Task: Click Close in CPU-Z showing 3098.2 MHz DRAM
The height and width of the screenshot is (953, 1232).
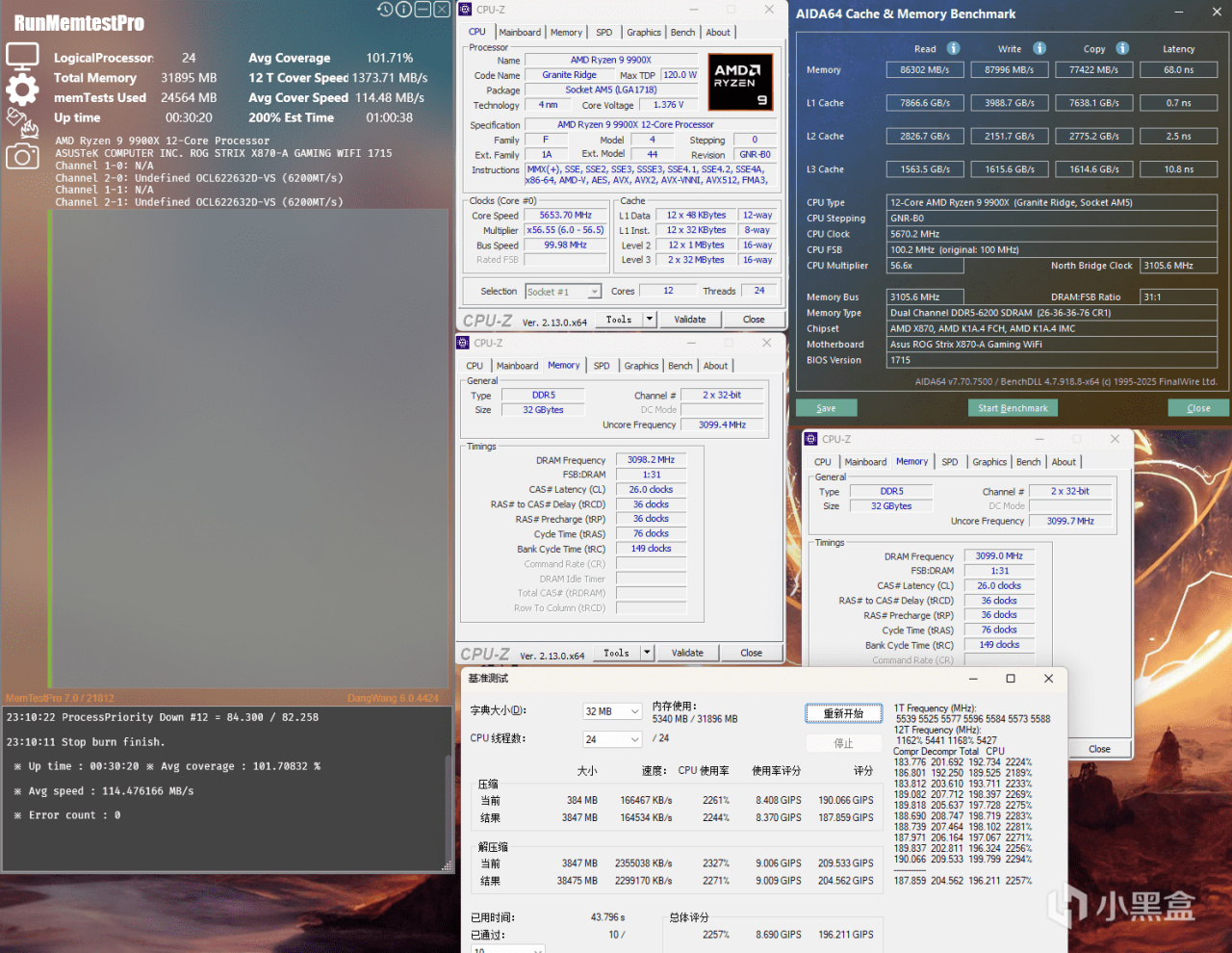Action: coord(752,653)
